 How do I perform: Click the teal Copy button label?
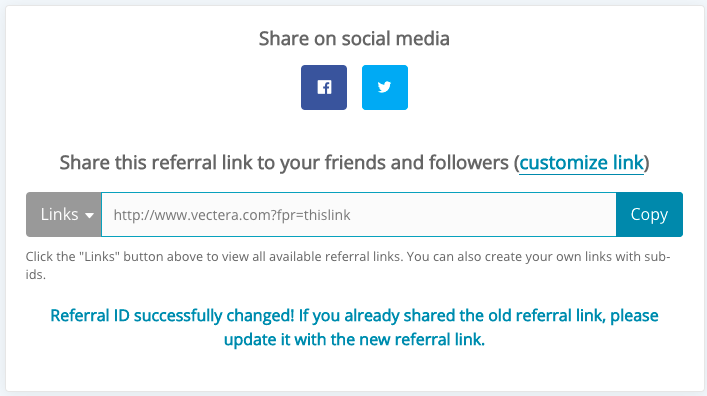click(x=649, y=215)
